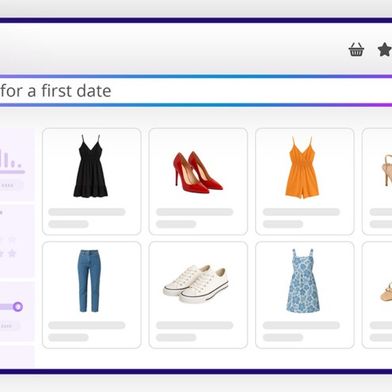
Task: Select the blue jeans product card
Action: click(92, 295)
